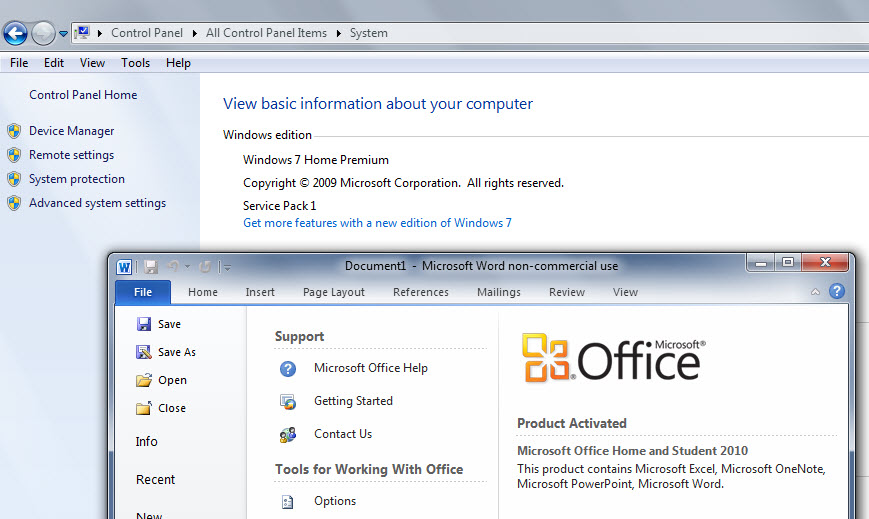Select the System breadcrumb

click(x=369, y=33)
